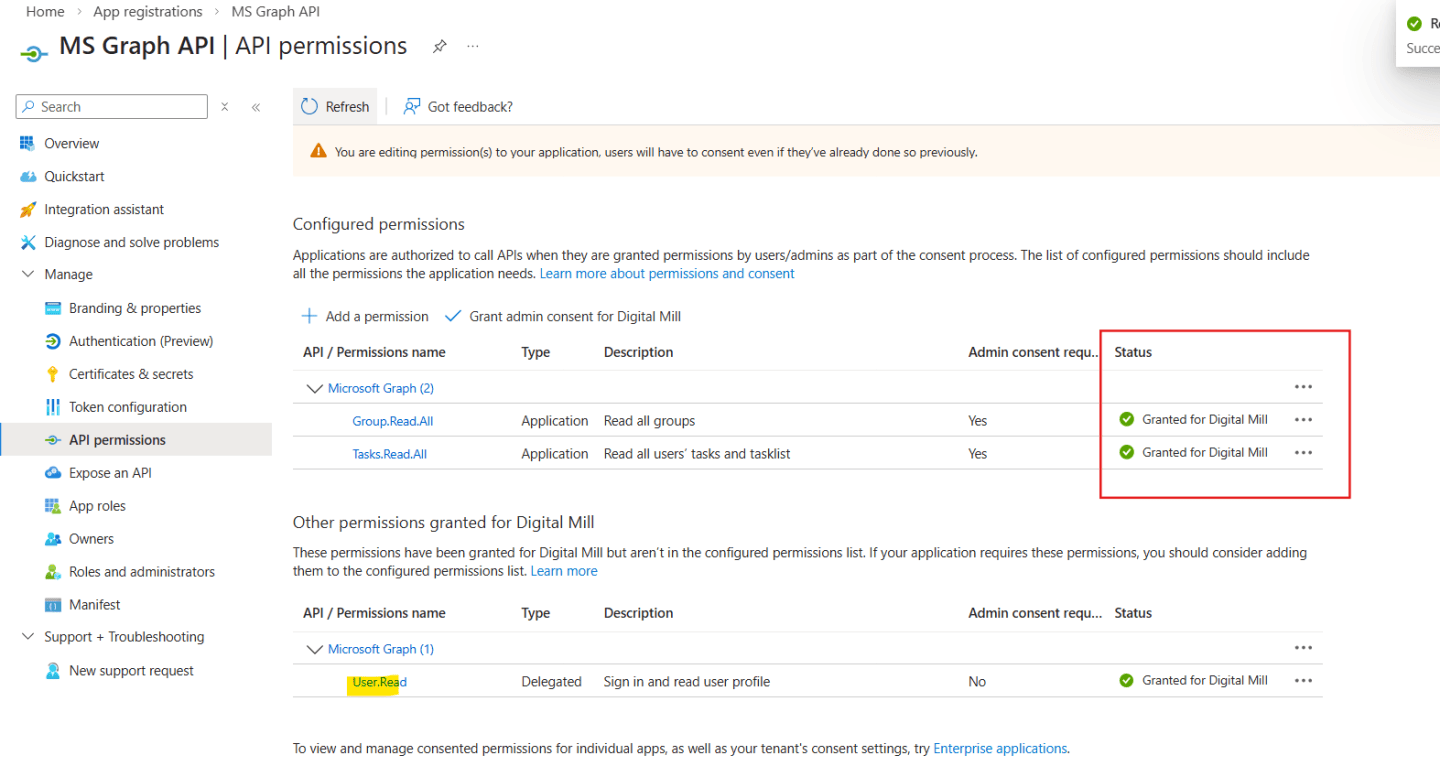Click the sidebar Search field

click(112, 107)
